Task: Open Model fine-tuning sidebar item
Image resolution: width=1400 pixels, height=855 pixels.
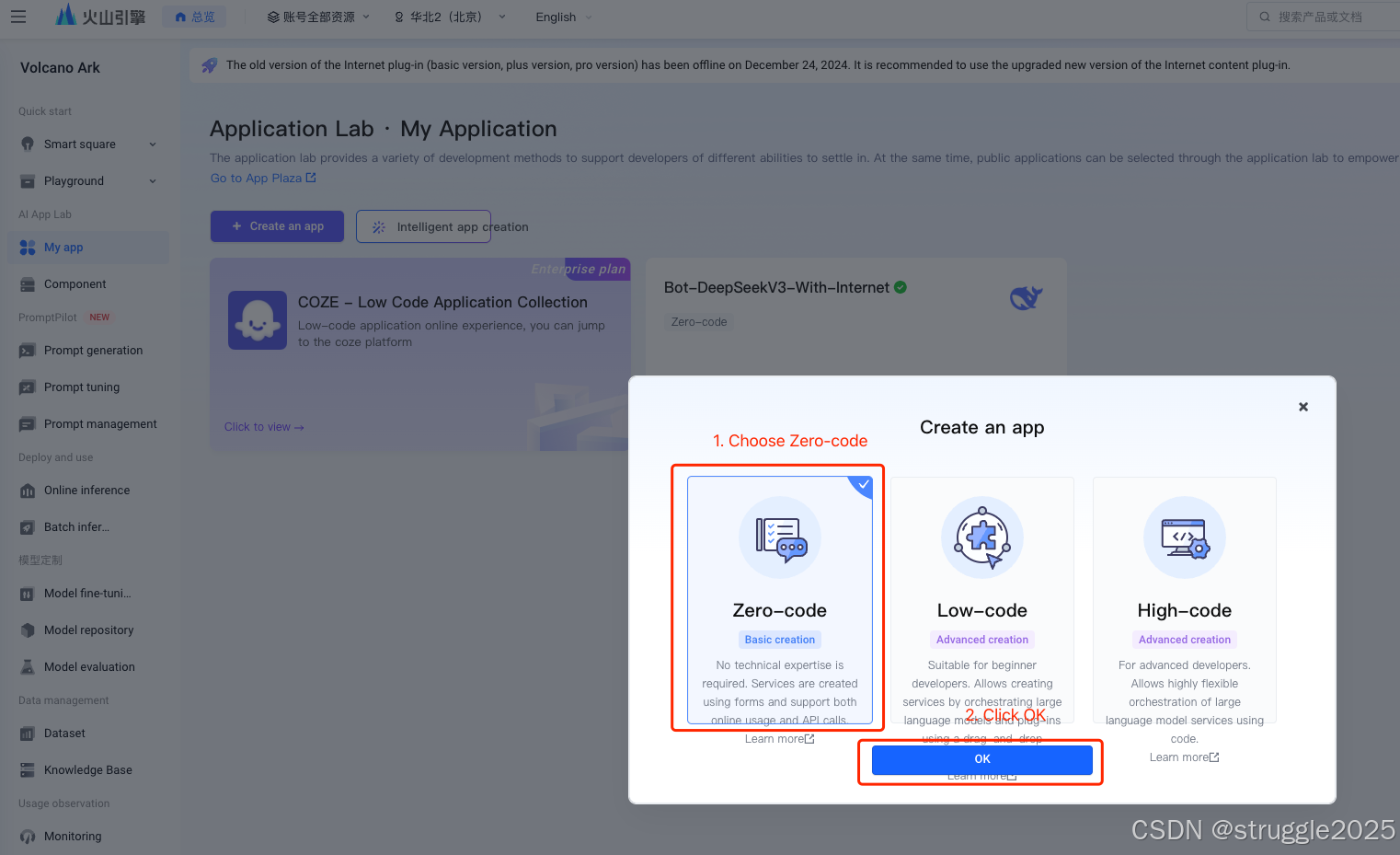Action: coord(88,594)
